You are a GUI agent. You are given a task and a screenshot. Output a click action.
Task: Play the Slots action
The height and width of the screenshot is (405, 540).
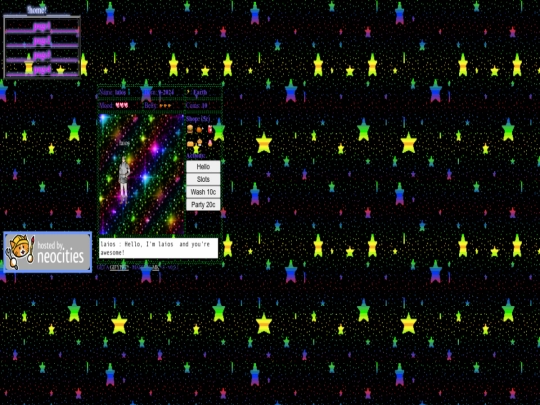click(x=203, y=179)
